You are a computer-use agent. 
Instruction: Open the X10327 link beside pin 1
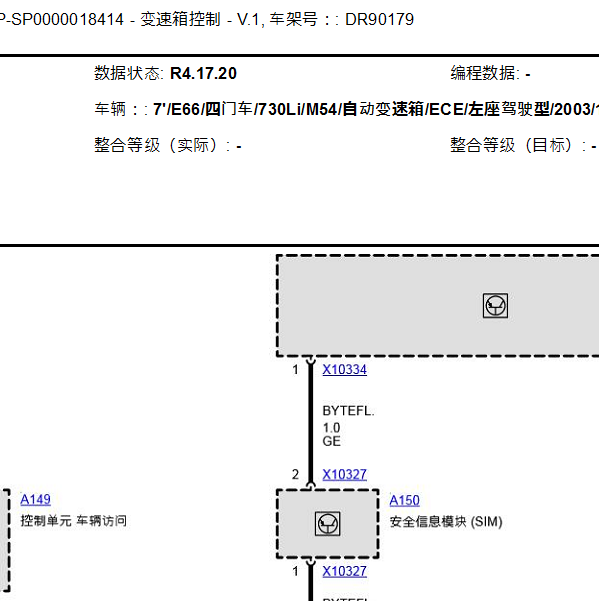[345, 571]
